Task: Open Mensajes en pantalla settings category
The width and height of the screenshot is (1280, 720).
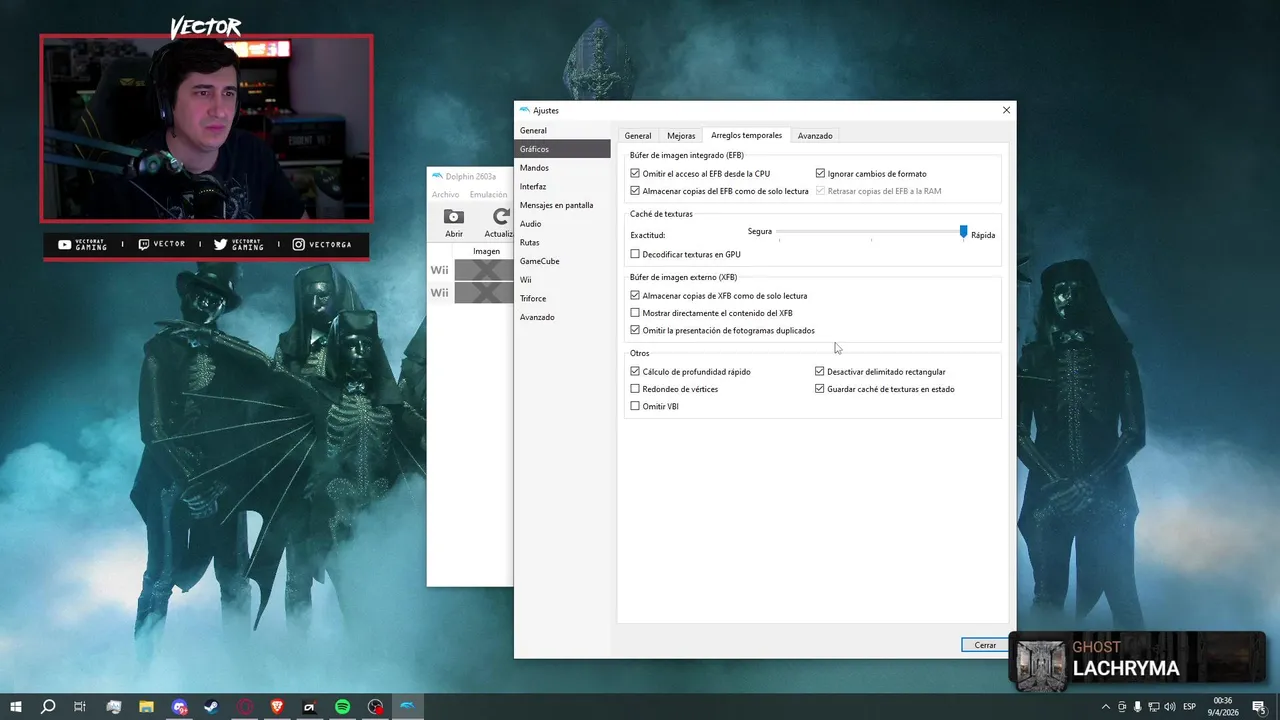Action: (x=562, y=205)
